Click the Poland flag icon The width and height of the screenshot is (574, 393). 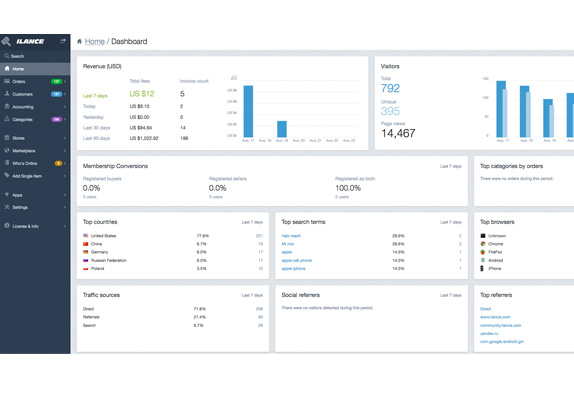tap(86, 268)
